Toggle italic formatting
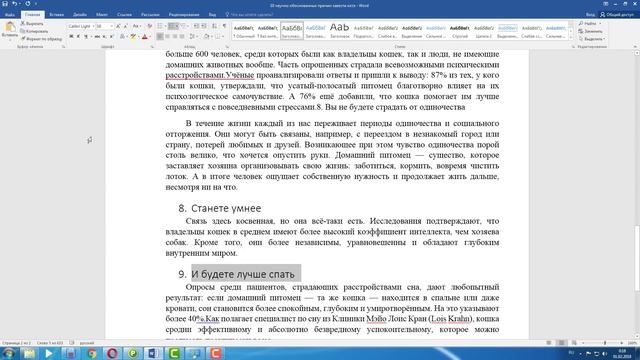 pyautogui.click(x=78, y=37)
